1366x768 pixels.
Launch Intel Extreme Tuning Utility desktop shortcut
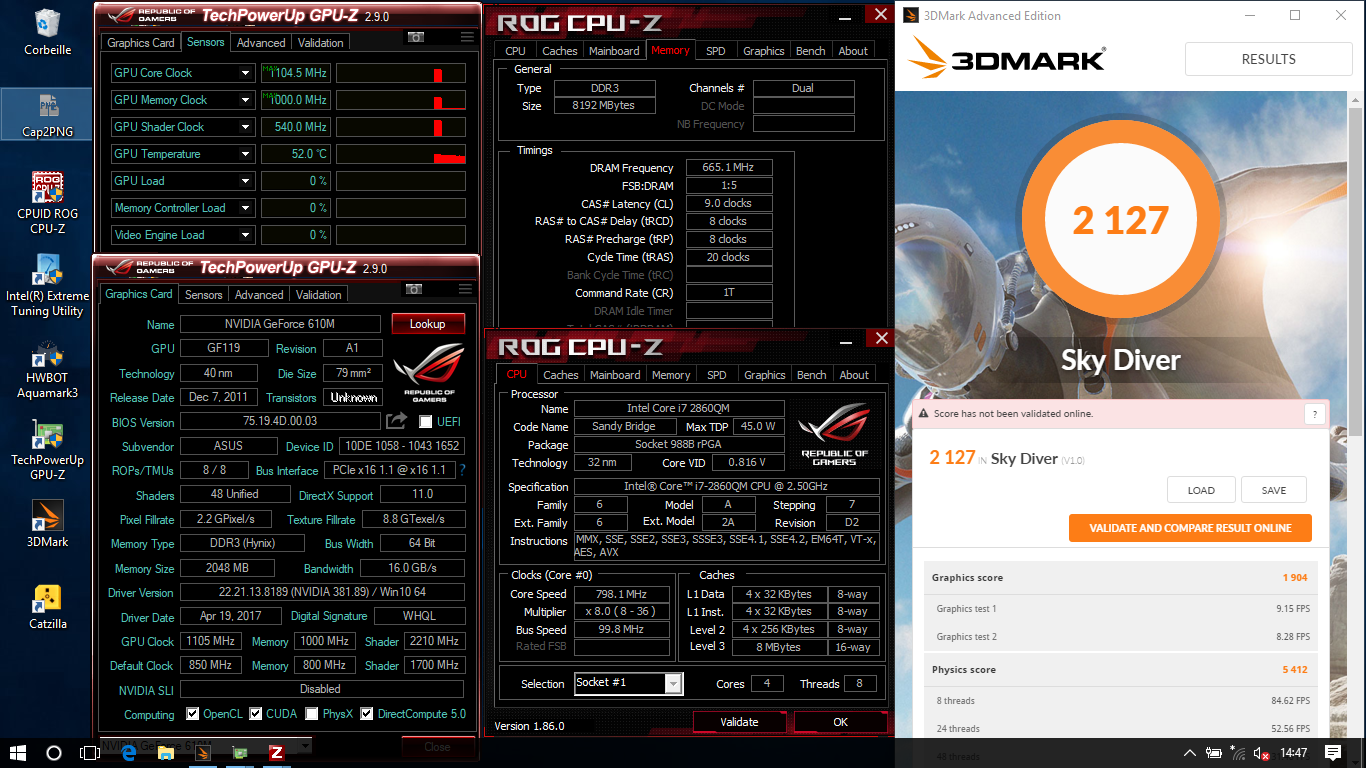[46, 286]
